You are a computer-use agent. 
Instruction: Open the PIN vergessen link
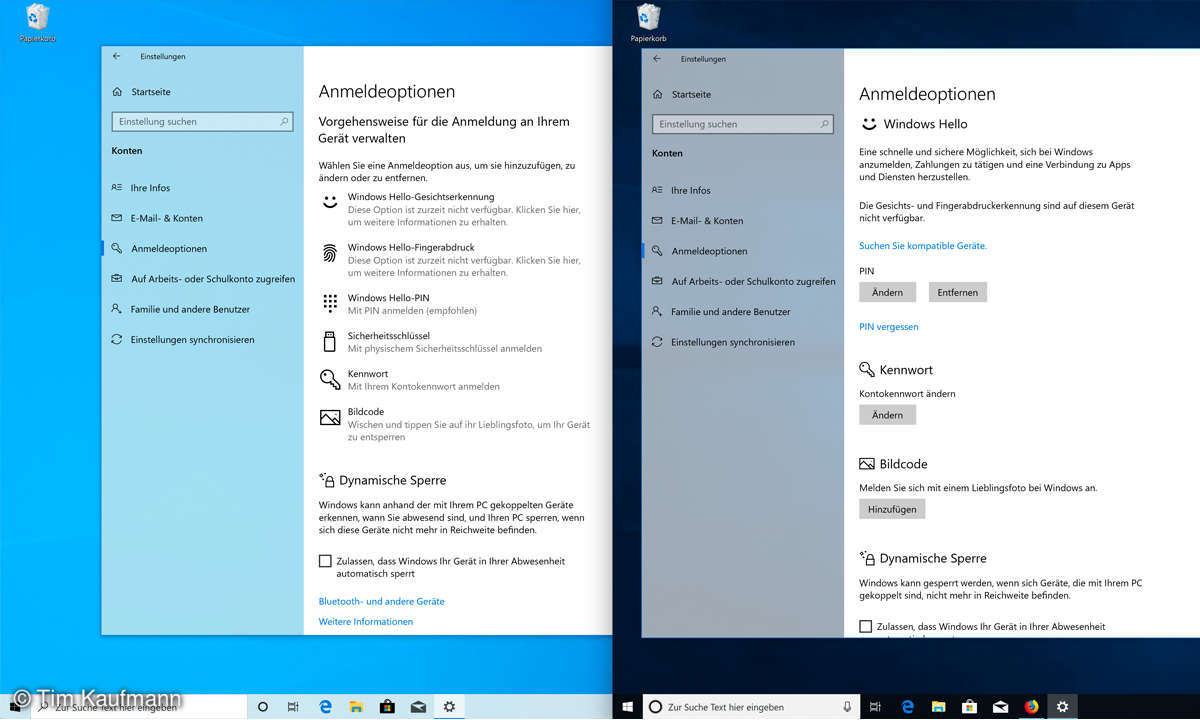[x=889, y=327]
